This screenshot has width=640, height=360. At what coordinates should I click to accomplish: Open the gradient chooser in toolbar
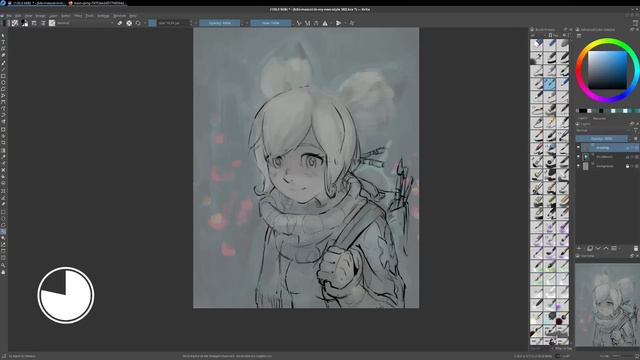click(x=6, y=23)
